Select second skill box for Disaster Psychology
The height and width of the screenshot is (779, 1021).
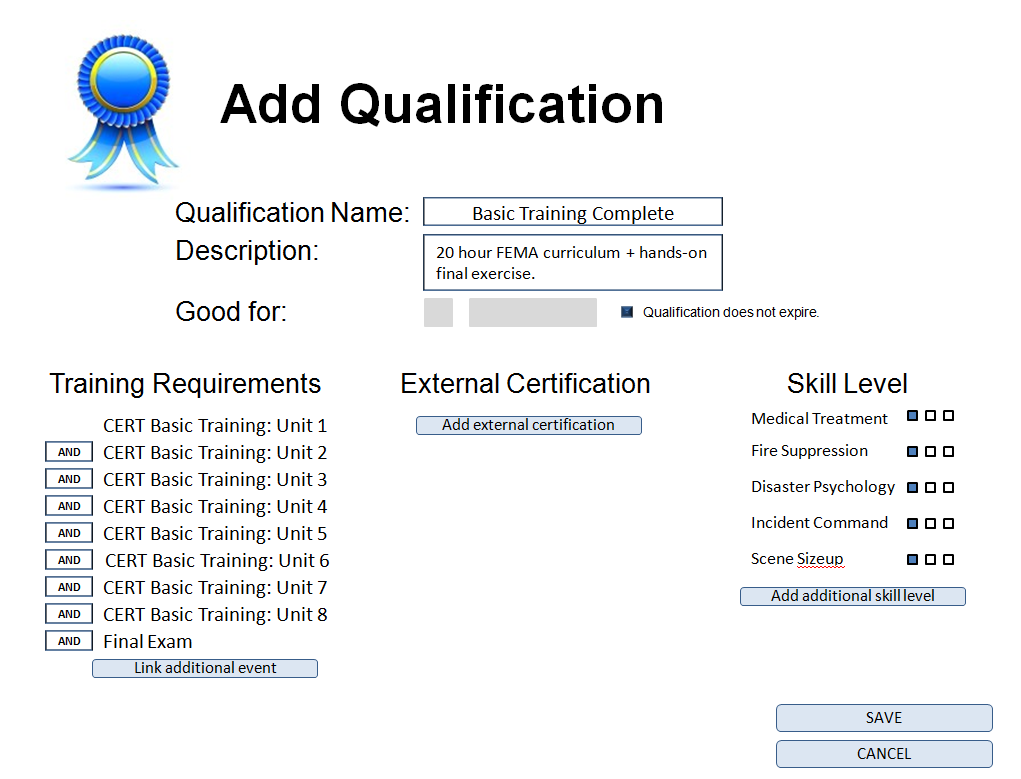[930, 487]
